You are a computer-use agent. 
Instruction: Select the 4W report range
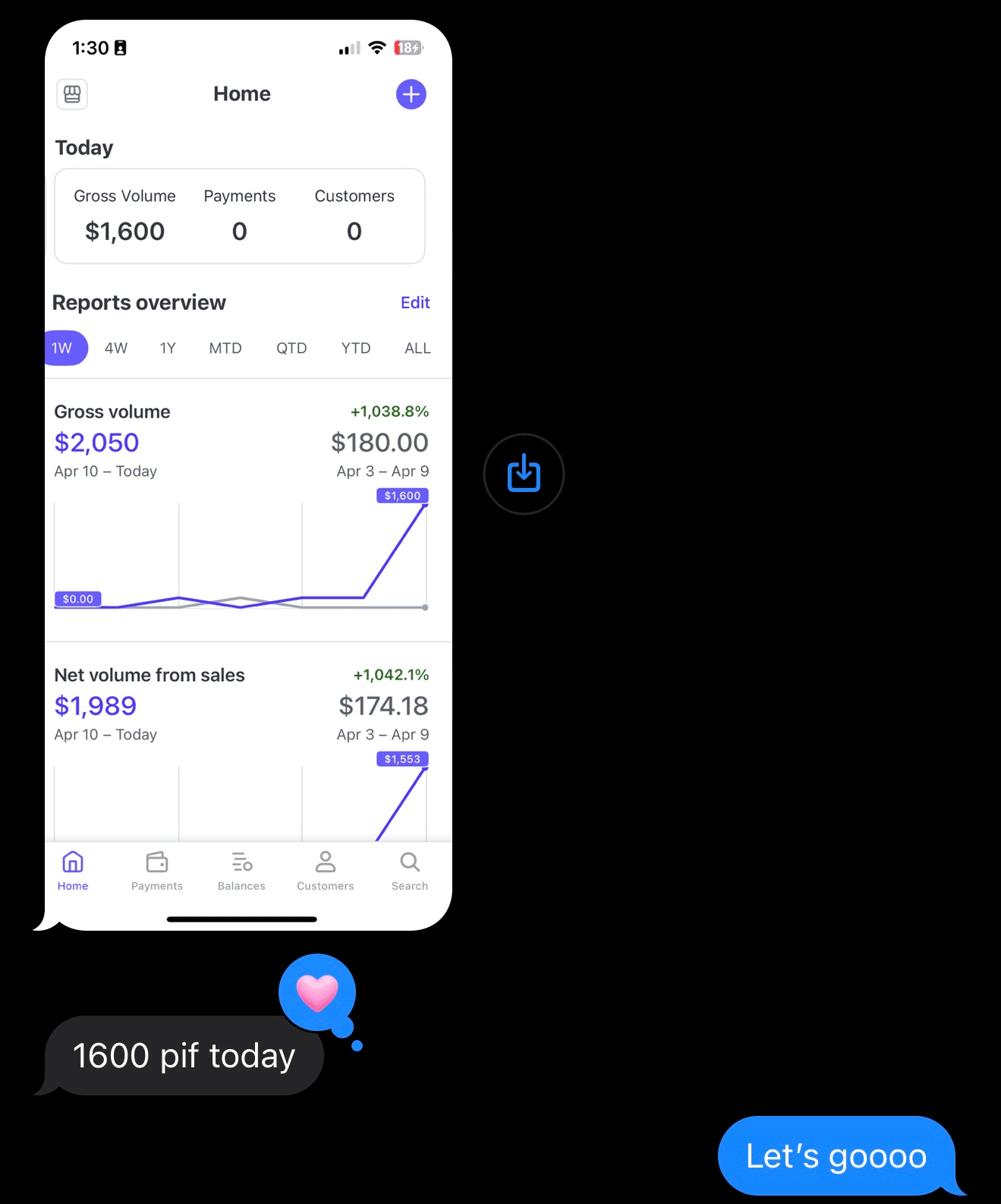click(116, 348)
